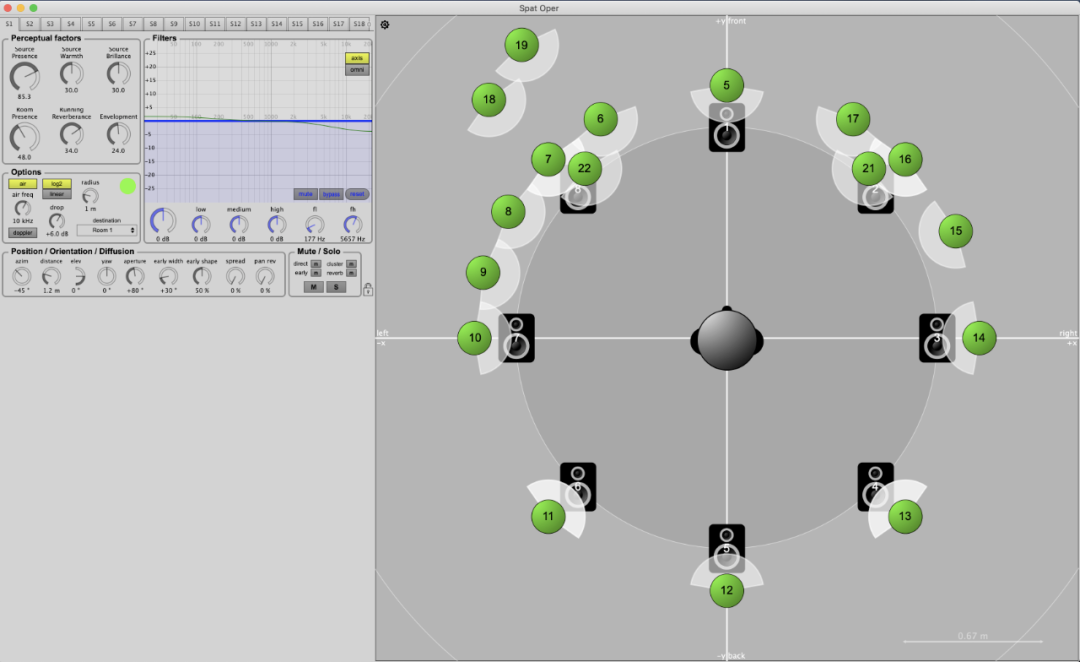The image size is (1080, 662).
Task: Click the distance knob
Action: 51,276
